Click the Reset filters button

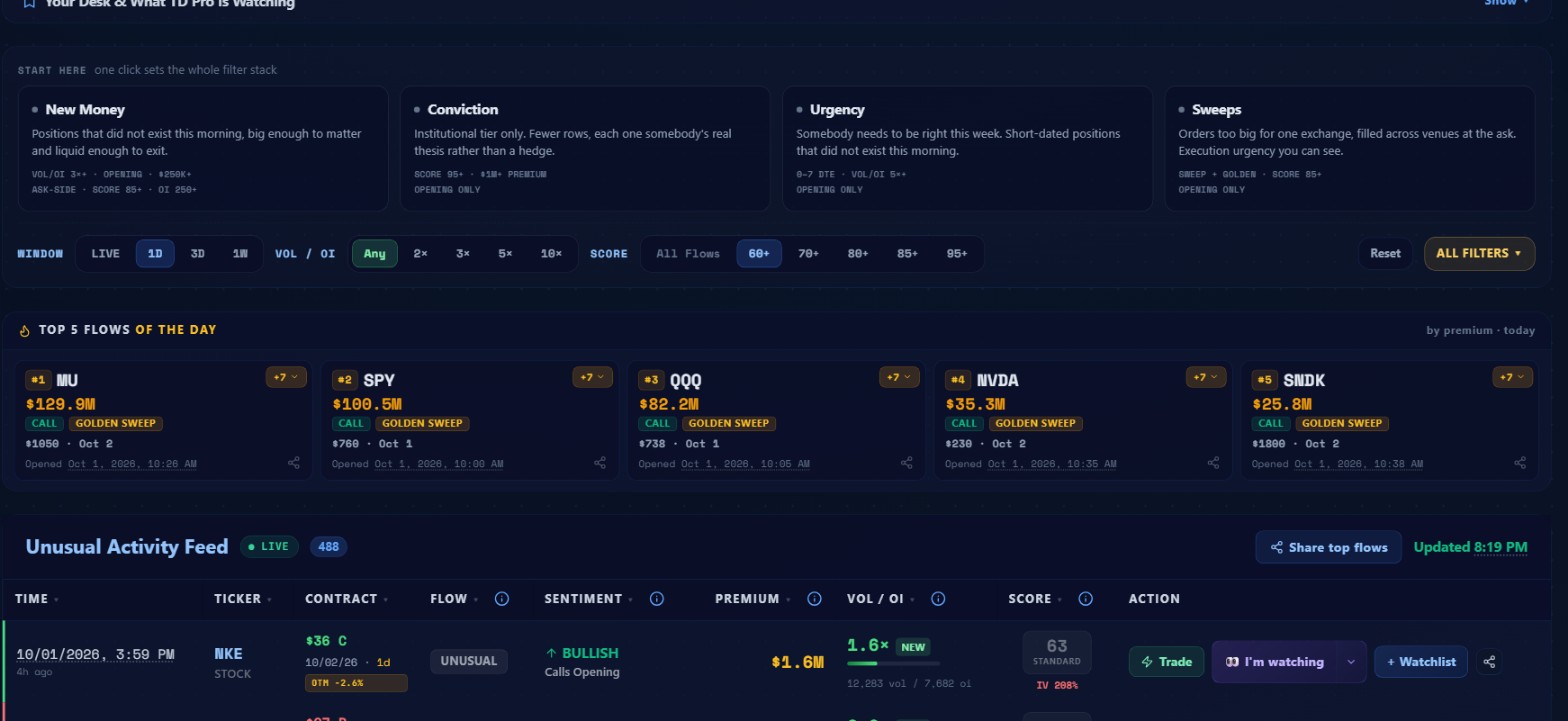(x=1385, y=253)
